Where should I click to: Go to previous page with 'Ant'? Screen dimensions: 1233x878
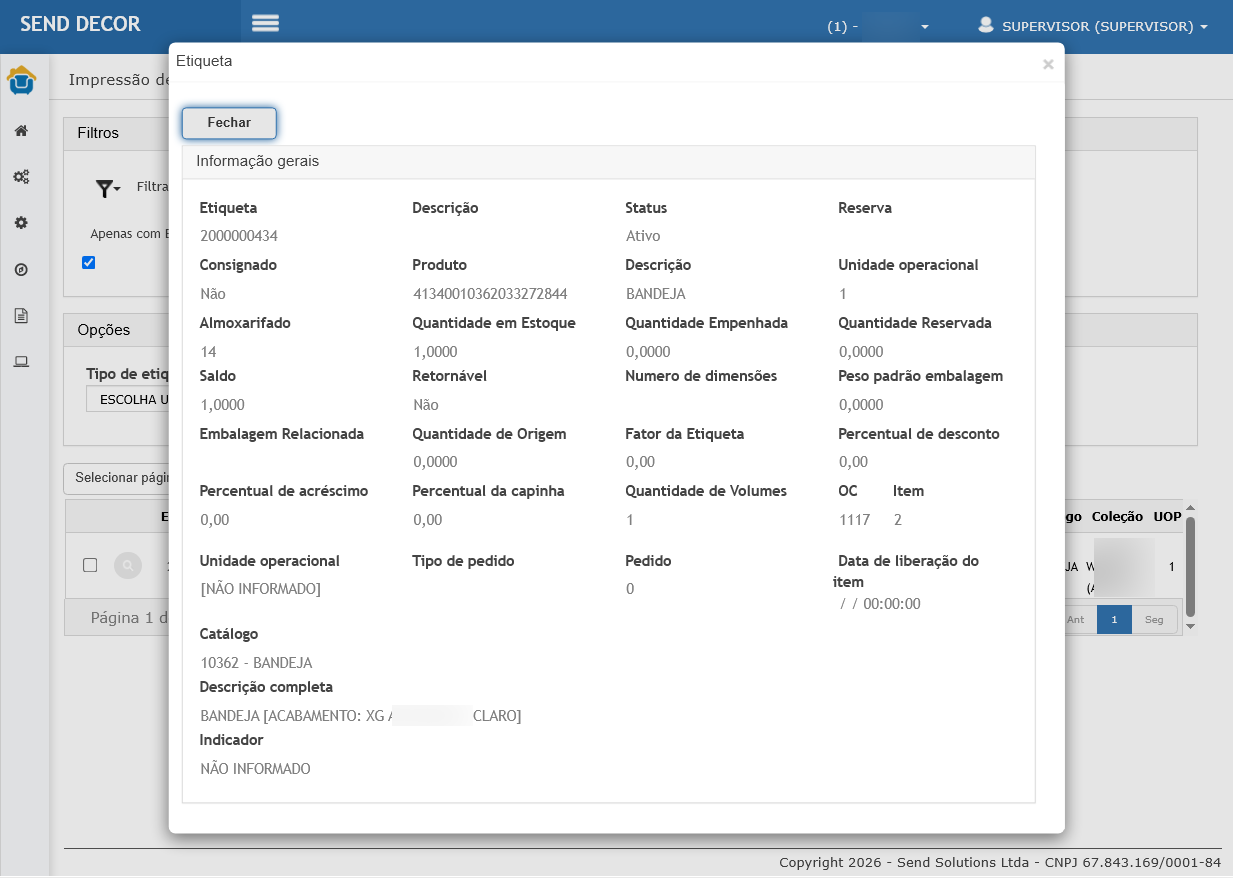[x=1076, y=620]
